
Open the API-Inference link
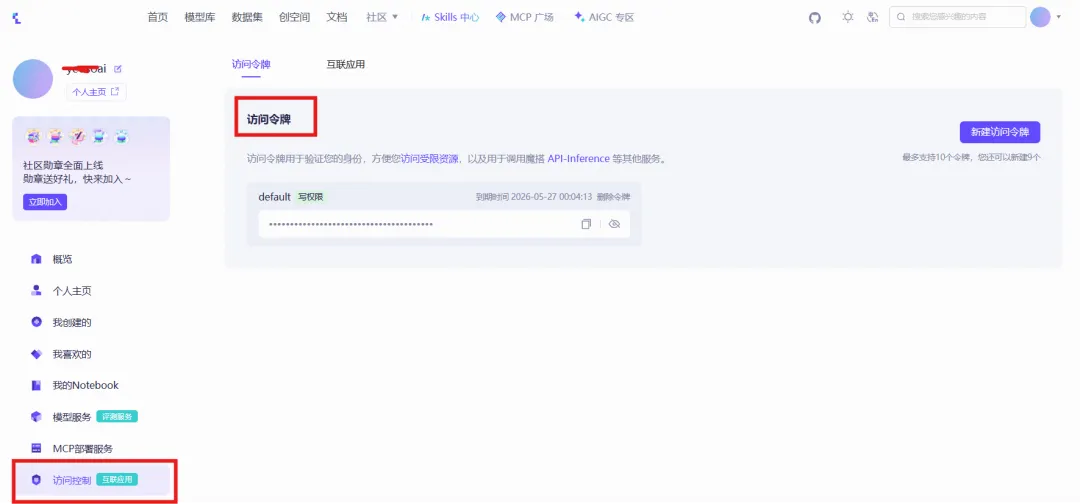[579, 158]
